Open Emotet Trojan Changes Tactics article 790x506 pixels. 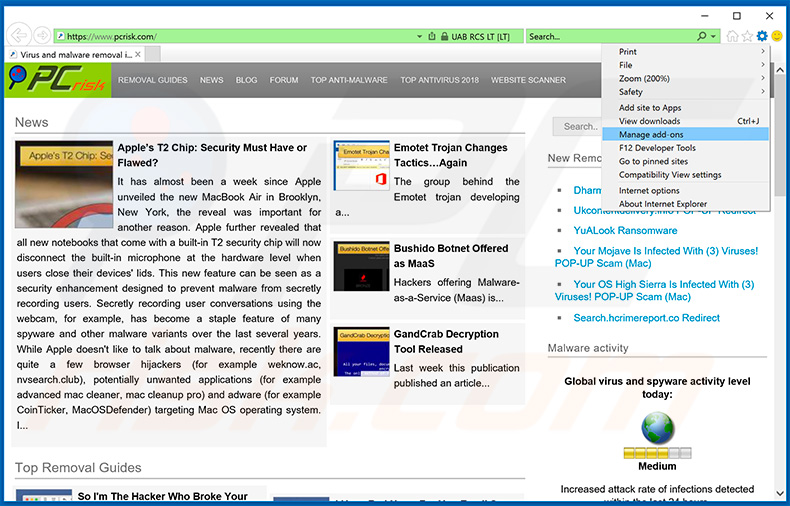click(x=451, y=155)
